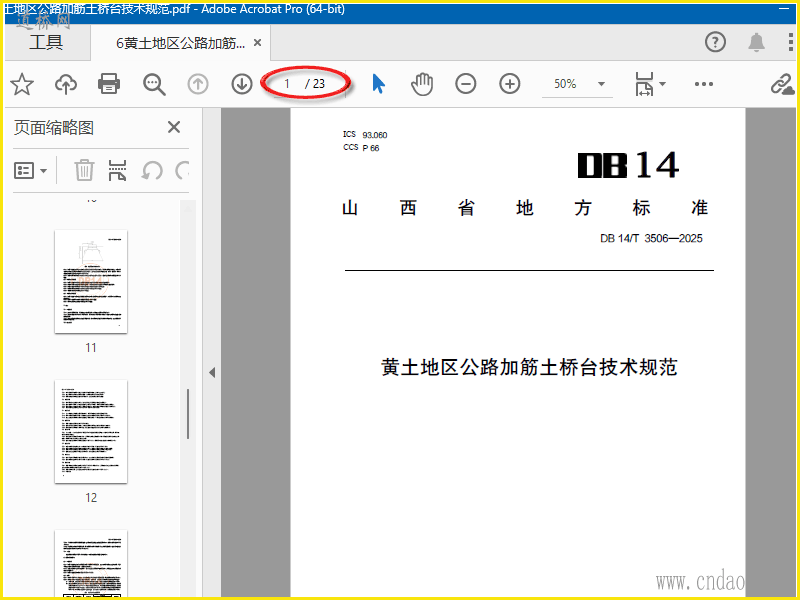Click the document title 黄土地区公路加筋土桥台技术规范

pyautogui.click(x=529, y=367)
